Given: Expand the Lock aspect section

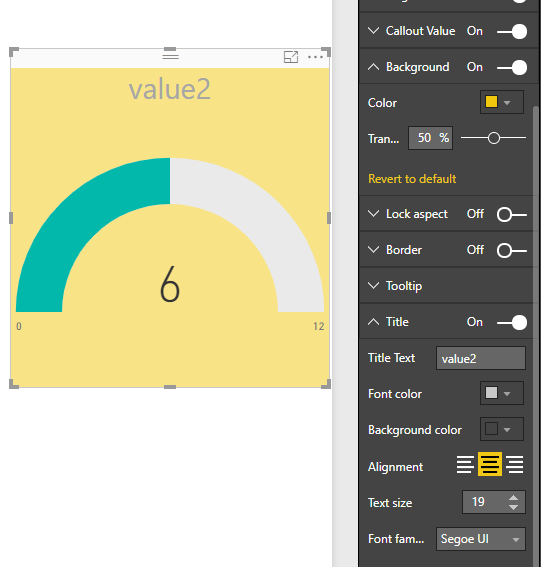Looking at the screenshot, I should pyautogui.click(x=373, y=214).
